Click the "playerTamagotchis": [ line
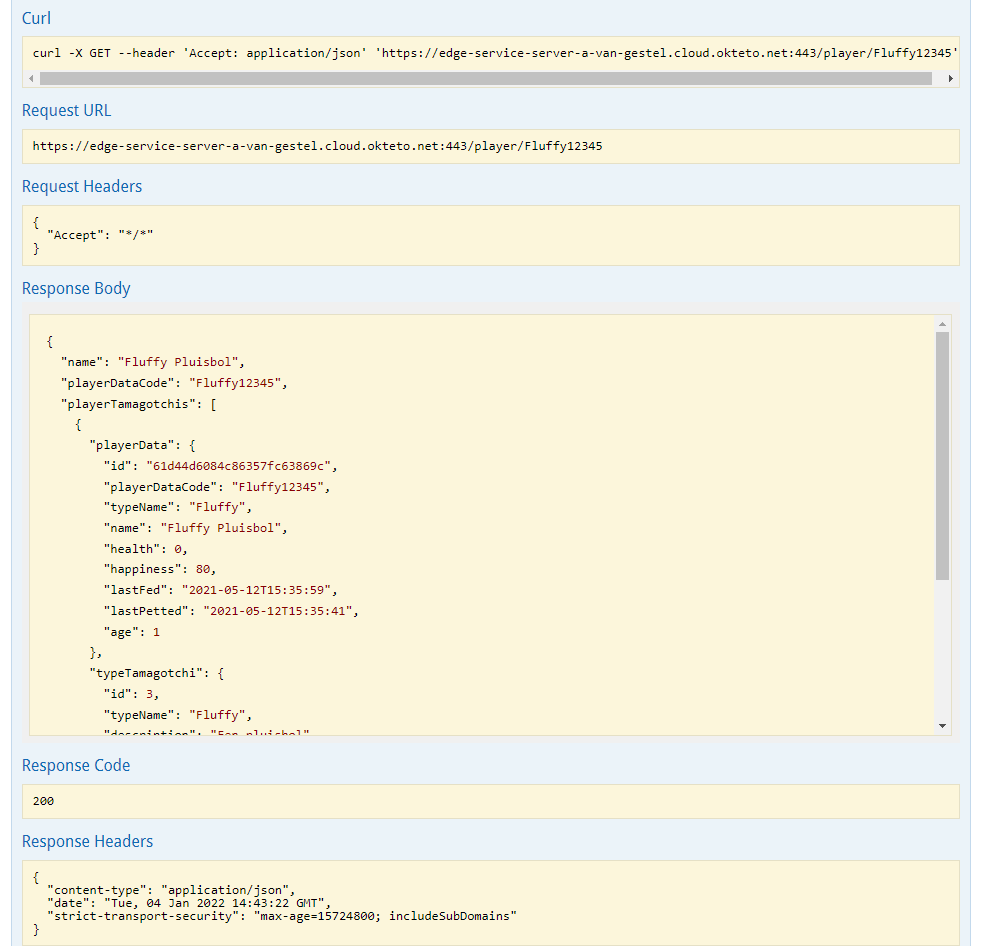Image resolution: width=981 pixels, height=946 pixels. 138,404
